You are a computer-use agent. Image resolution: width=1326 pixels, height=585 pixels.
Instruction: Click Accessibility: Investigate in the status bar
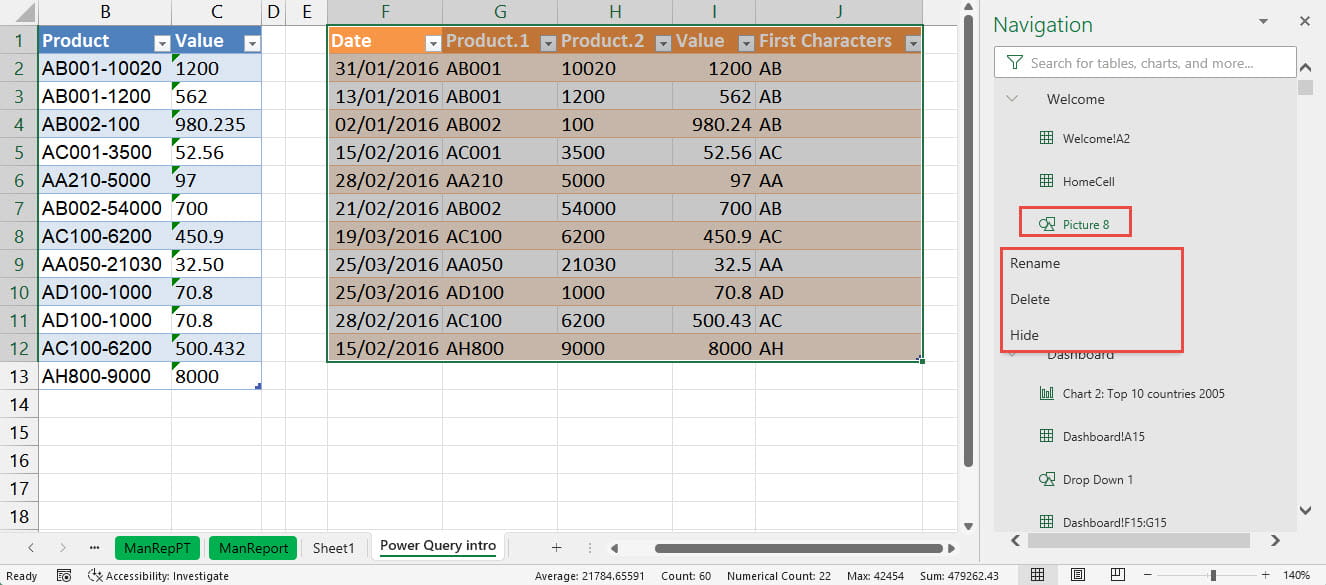click(158, 576)
